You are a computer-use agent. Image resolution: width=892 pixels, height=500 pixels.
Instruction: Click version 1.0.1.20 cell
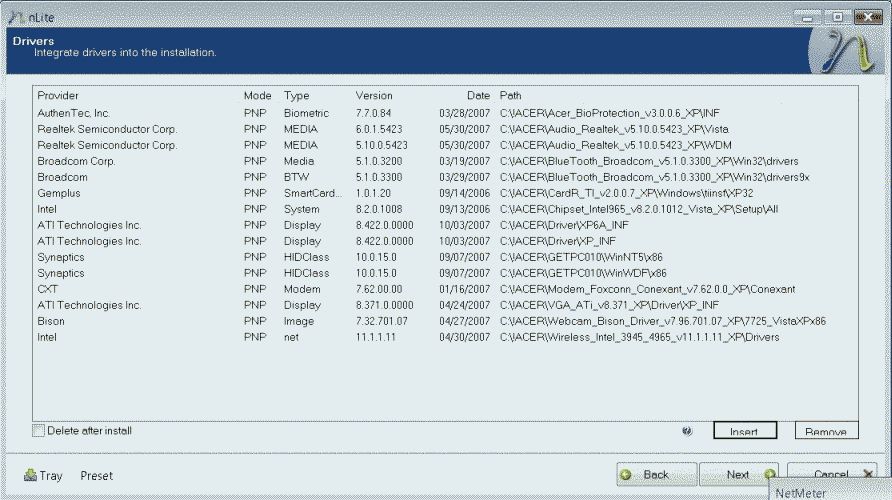pyautogui.click(x=373, y=193)
